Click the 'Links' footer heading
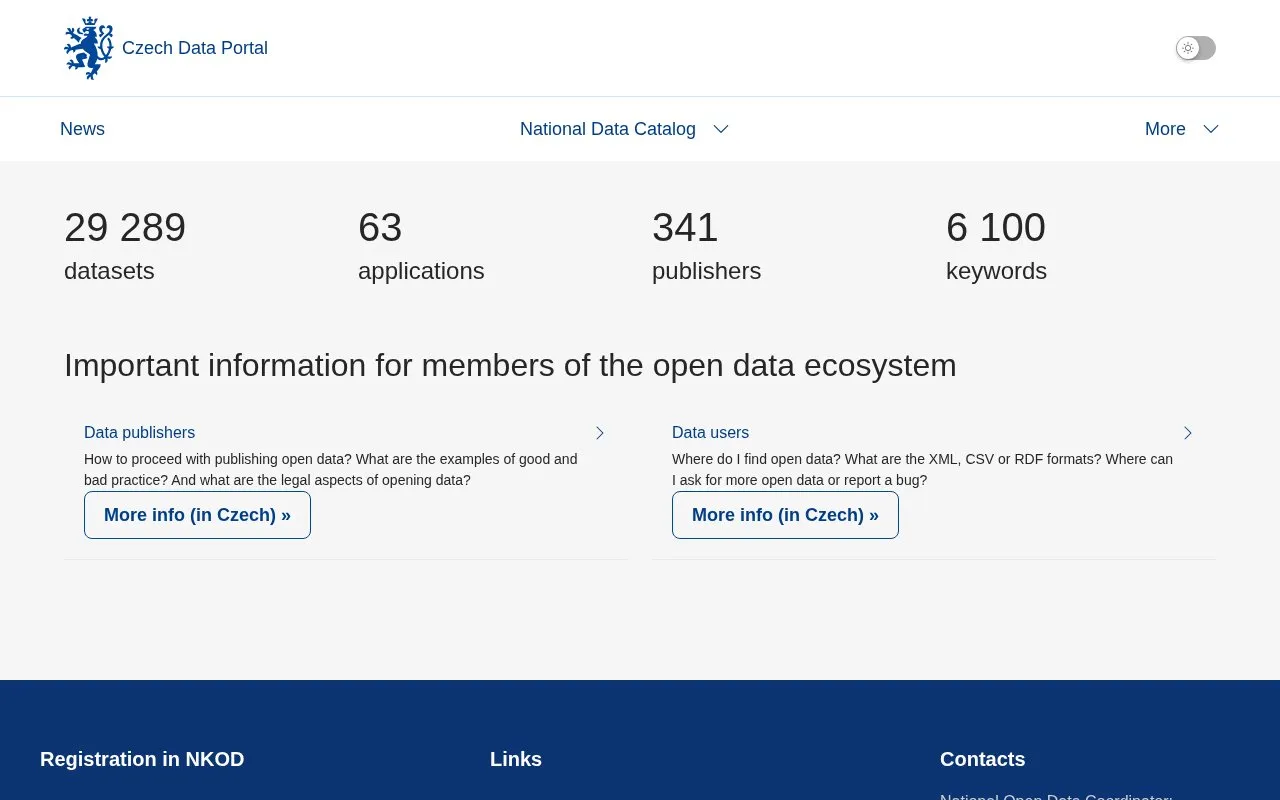This screenshot has width=1280, height=800. pos(516,759)
